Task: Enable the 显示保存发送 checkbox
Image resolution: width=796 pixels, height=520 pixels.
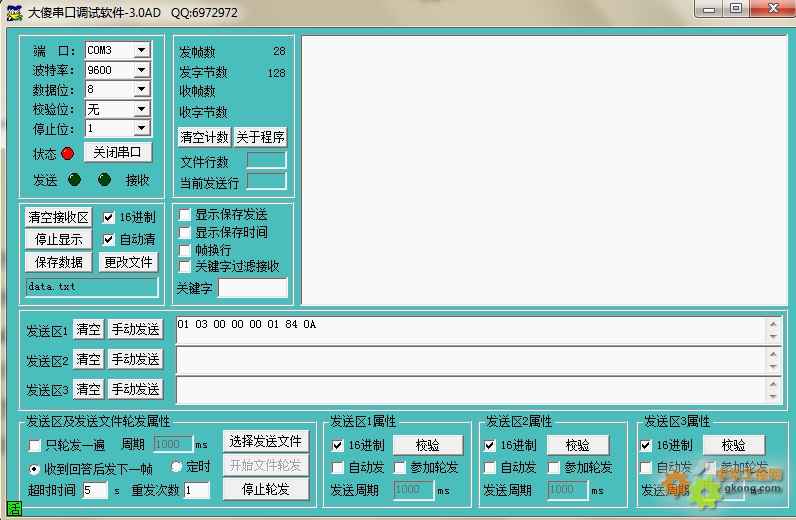Action: (x=185, y=215)
